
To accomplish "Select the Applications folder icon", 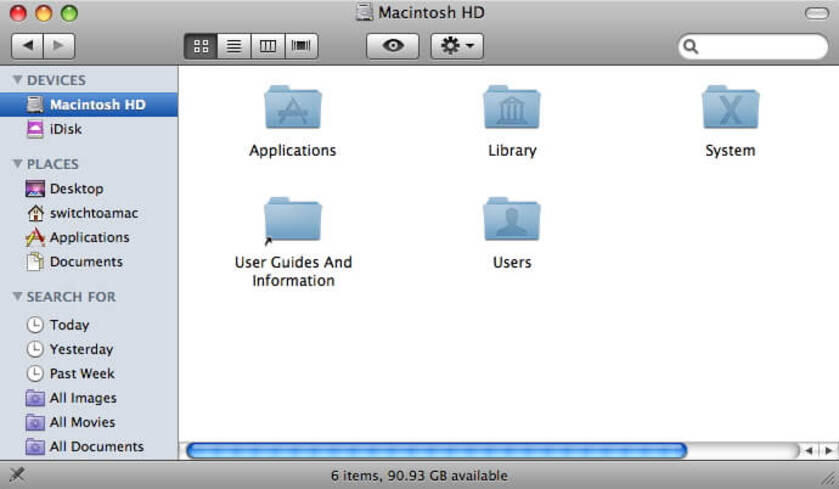I will pyautogui.click(x=293, y=107).
